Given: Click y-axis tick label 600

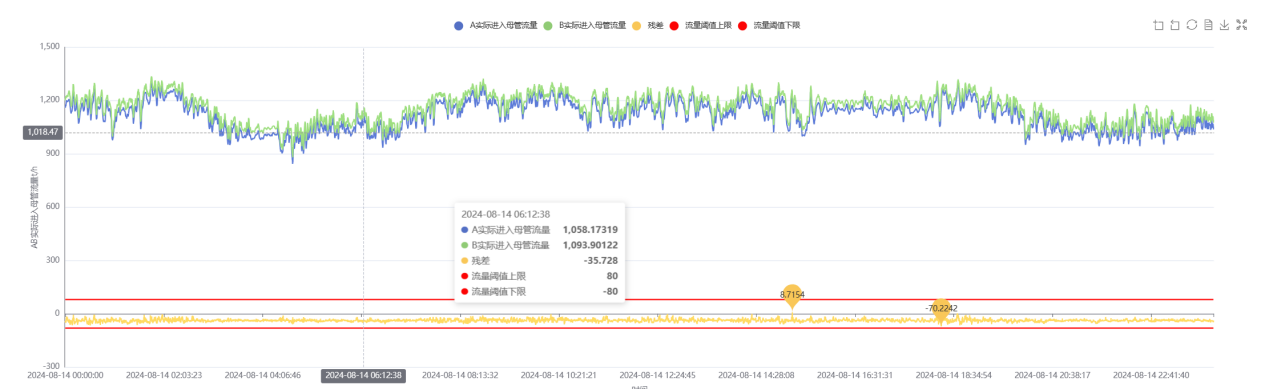Looking at the screenshot, I should click(53, 207).
